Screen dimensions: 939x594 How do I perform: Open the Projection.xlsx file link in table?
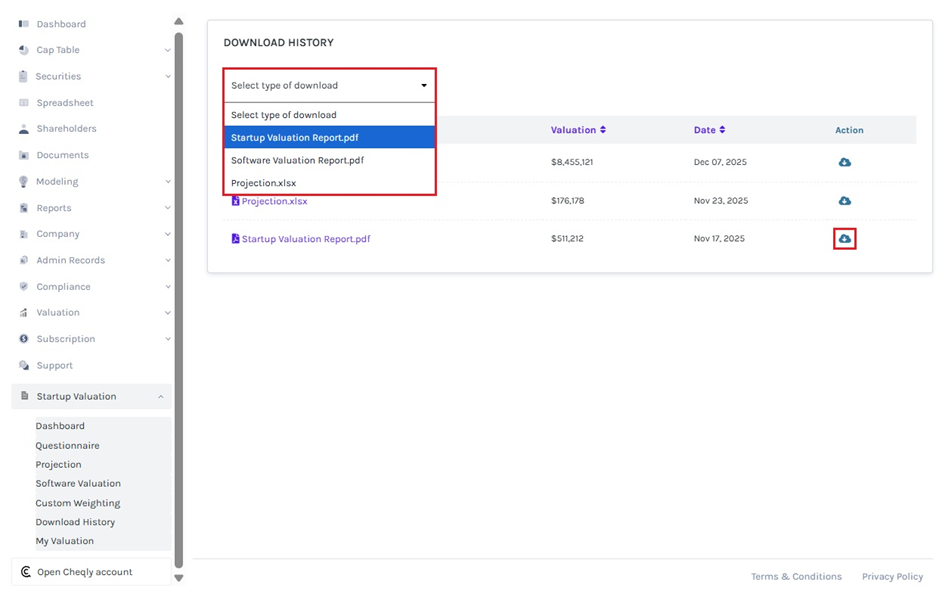[274, 201]
